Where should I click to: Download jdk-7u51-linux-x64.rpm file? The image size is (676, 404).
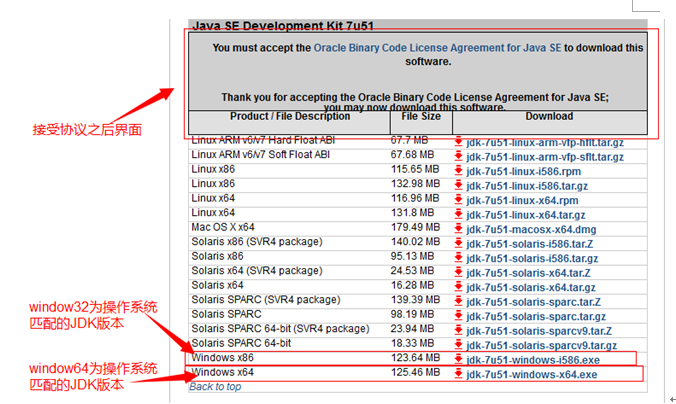tap(522, 200)
